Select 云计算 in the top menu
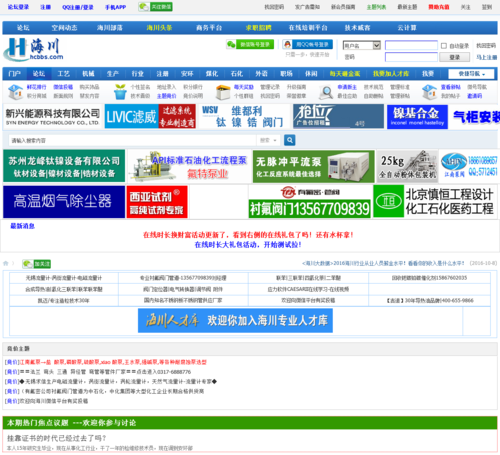Viewport: 500px width, 455px height. coord(407,28)
